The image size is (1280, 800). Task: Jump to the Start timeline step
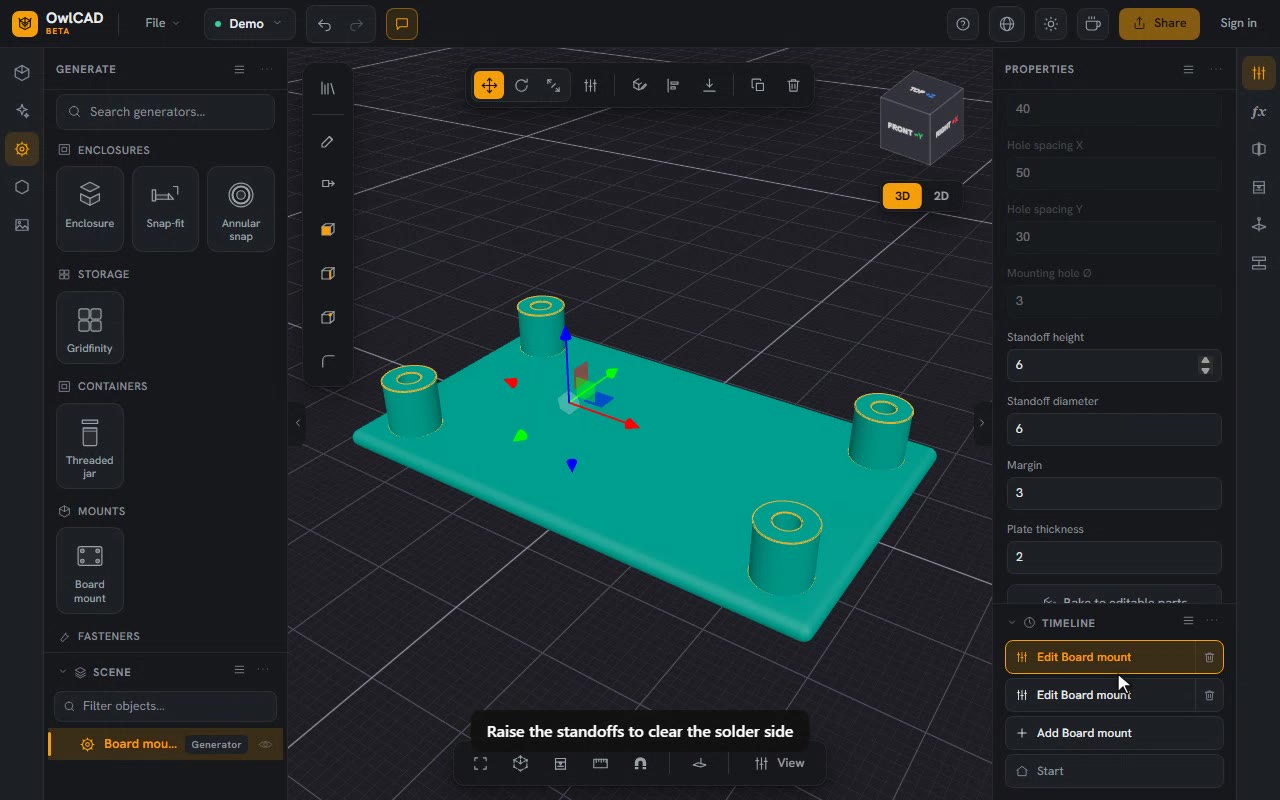1114,771
